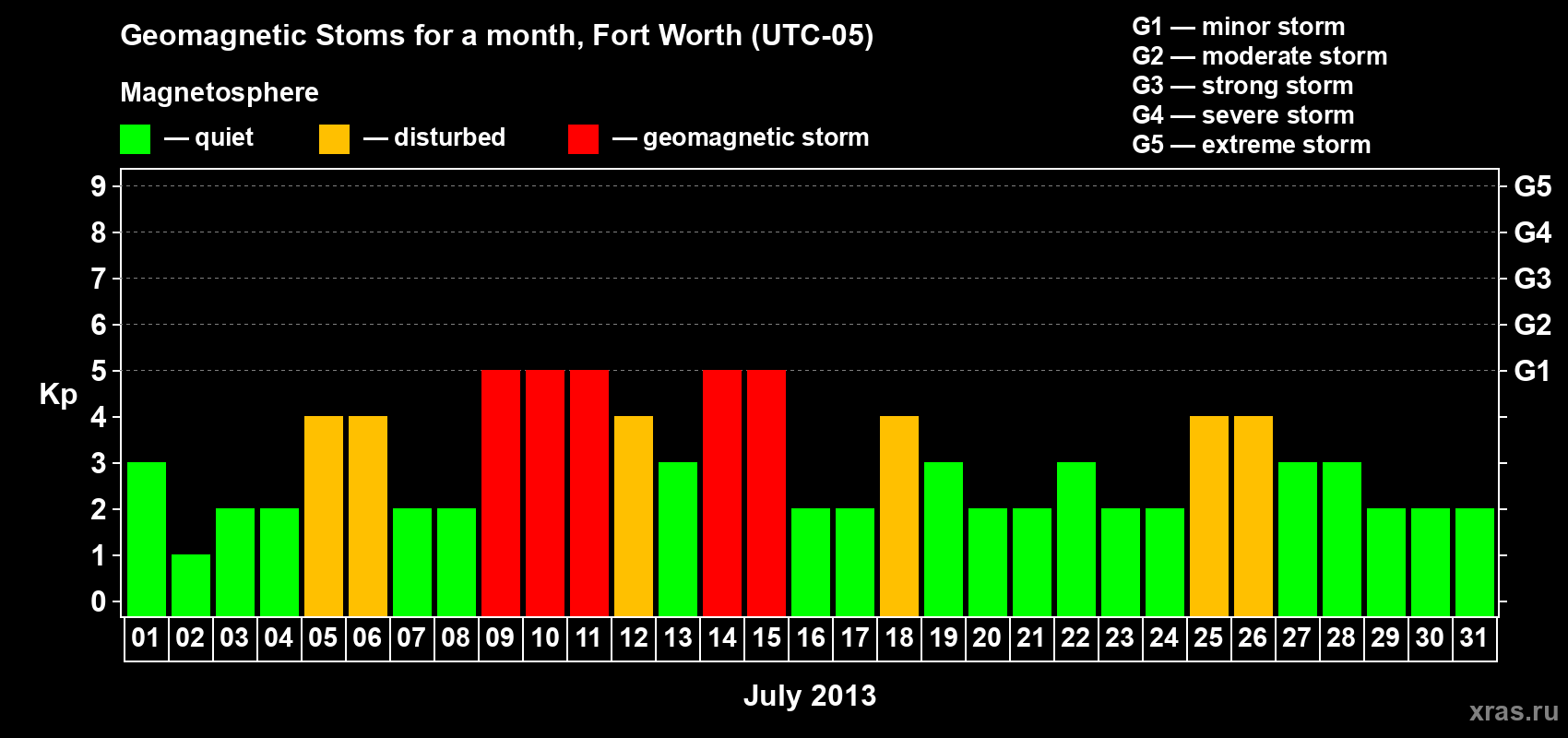Select the green bar for July 22
This screenshot has height=738, width=1568.
(x=1076, y=539)
